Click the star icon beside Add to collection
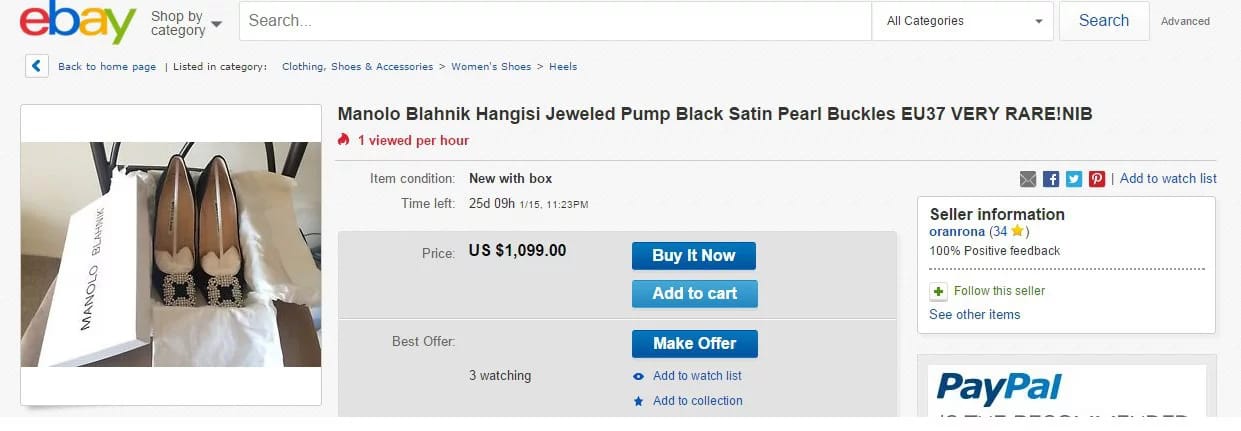This screenshot has height=431, width=1241. [x=639, y=402]
